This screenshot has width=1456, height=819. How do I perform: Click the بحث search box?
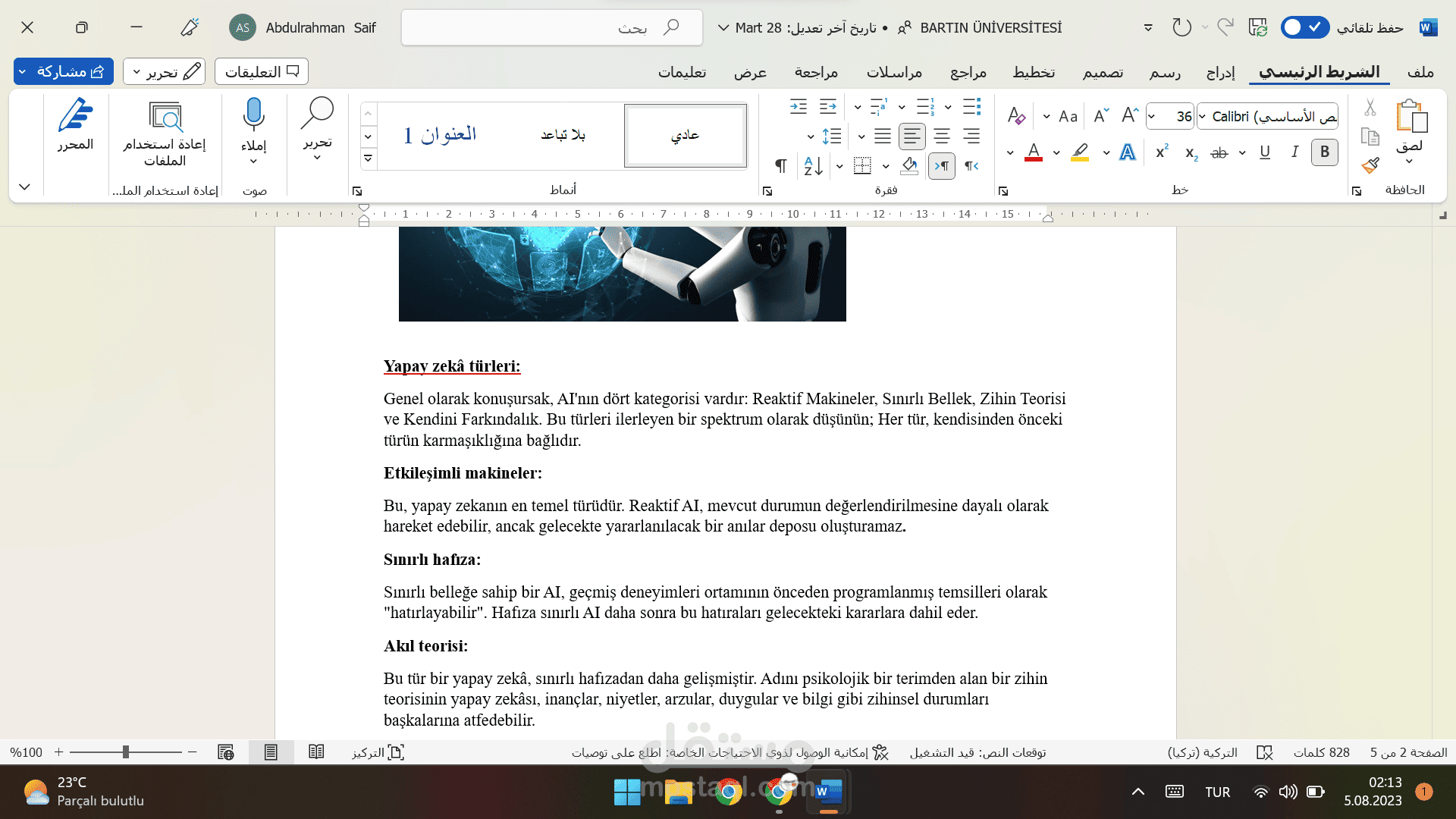(x=552, y=28)
